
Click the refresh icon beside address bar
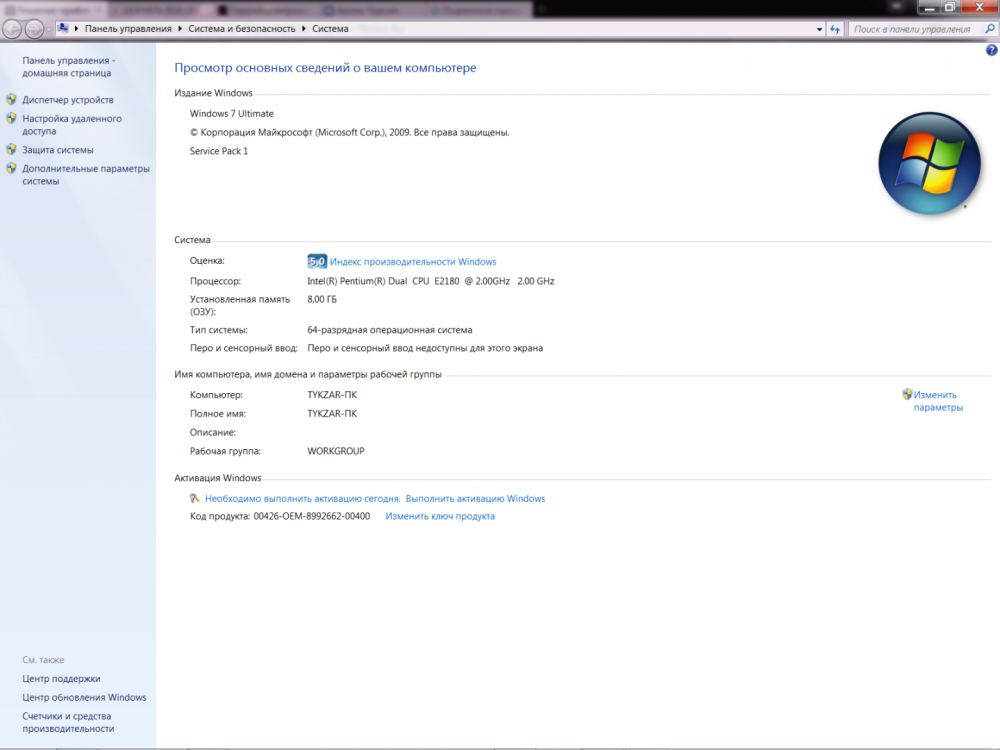tap(835, 29)
